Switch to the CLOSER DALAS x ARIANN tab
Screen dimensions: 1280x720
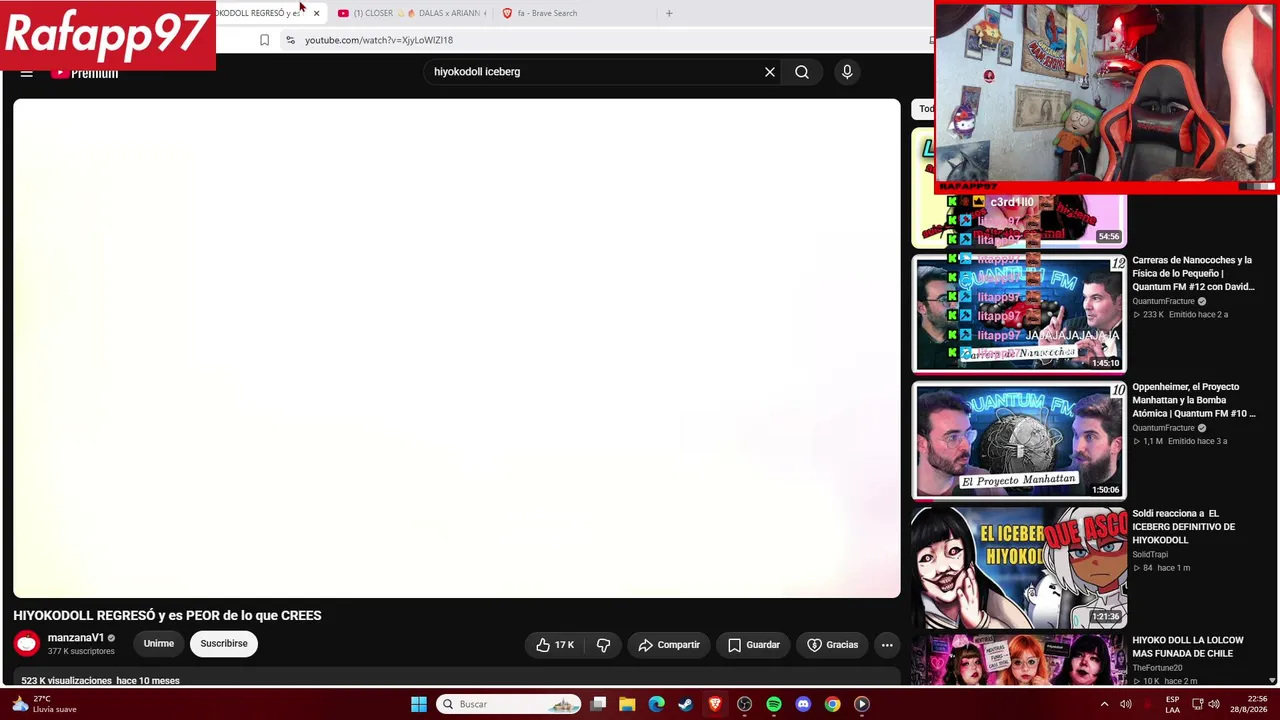point(411,13)
